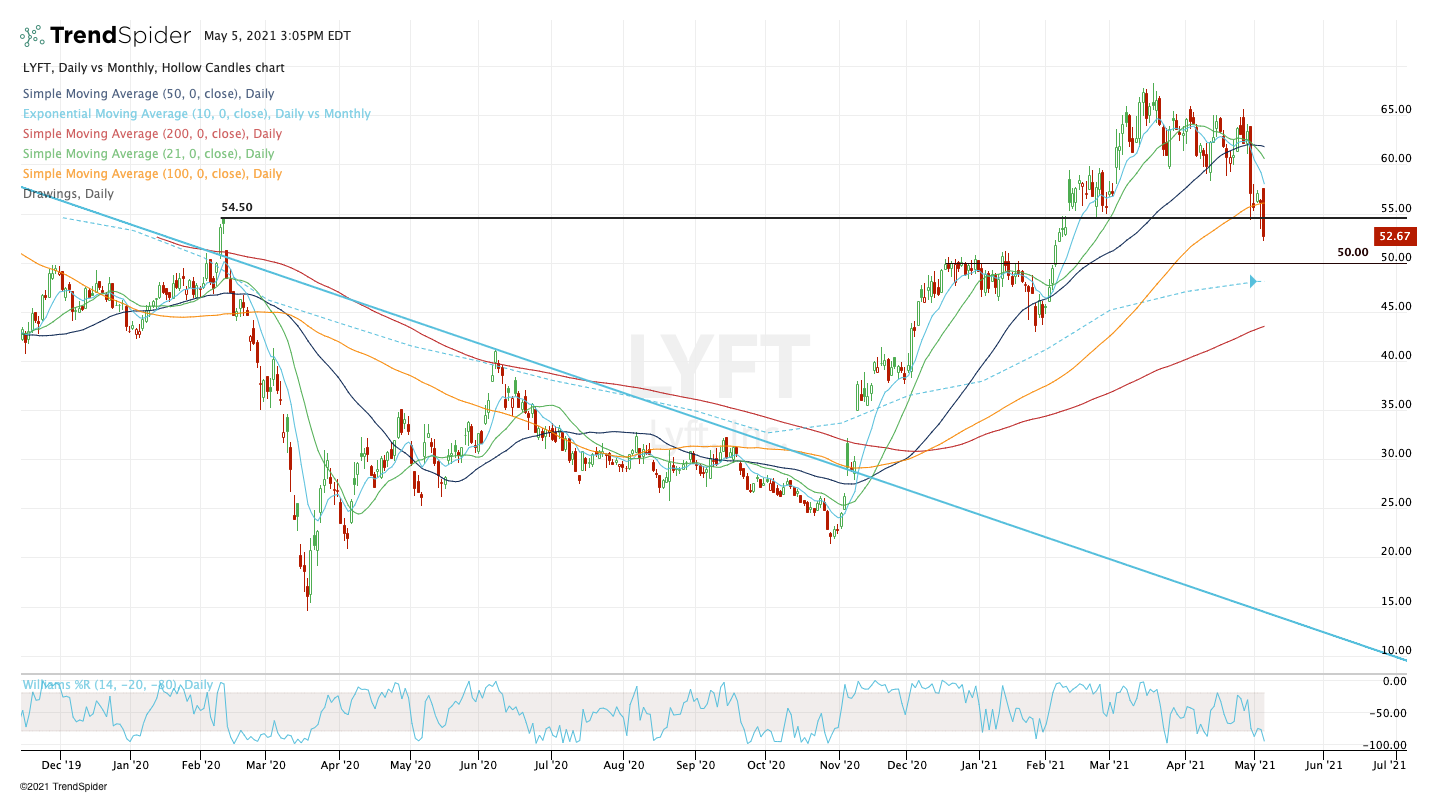The width and height of the screenshot is (1437, 796).
Task: Click the 0.00 Williams %R axis value
Action: coord(1394,681)
